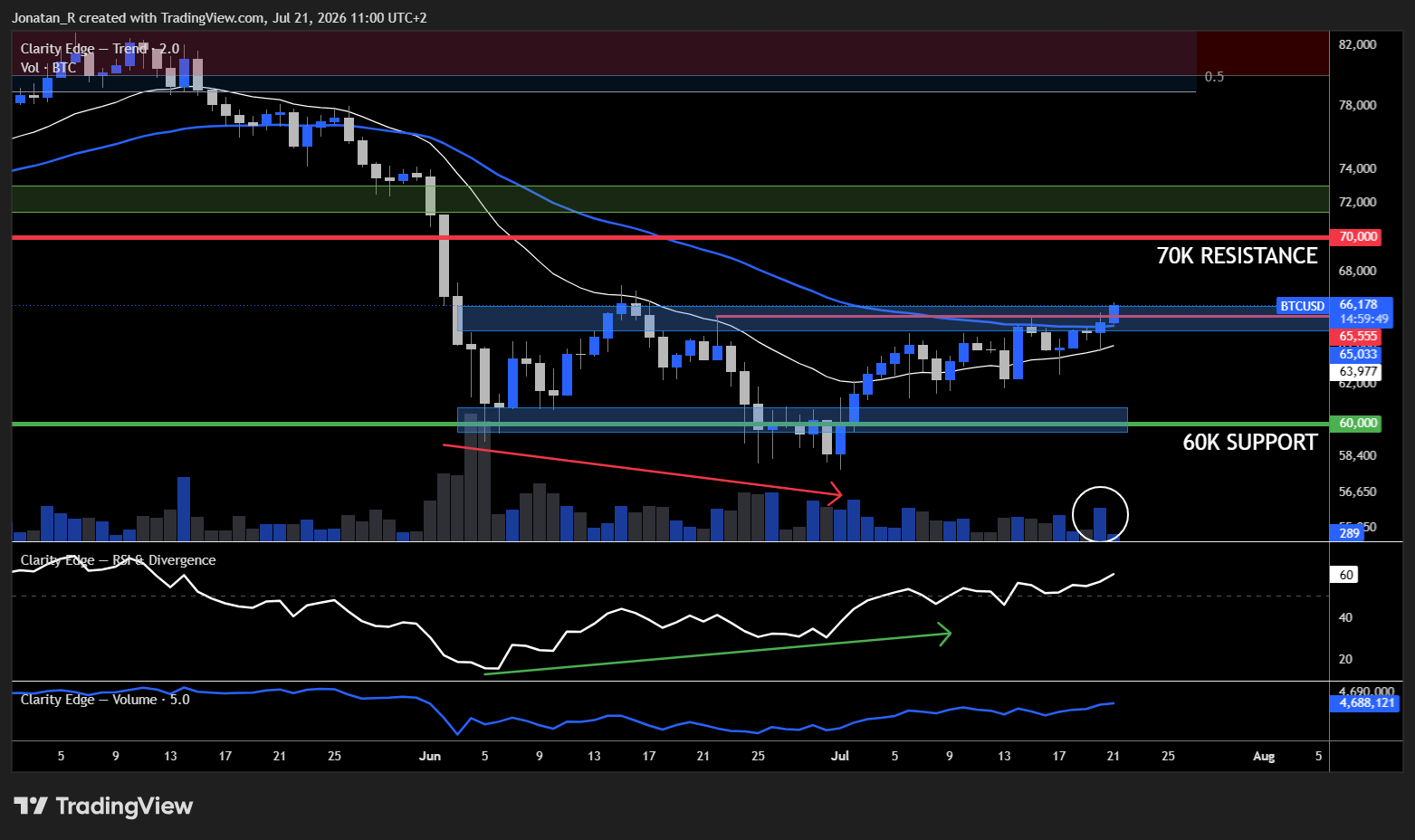This screenshot has height=840, width=1415.
Task: Click the red 70,000 price label
Action: click(x=1358, y=237)
